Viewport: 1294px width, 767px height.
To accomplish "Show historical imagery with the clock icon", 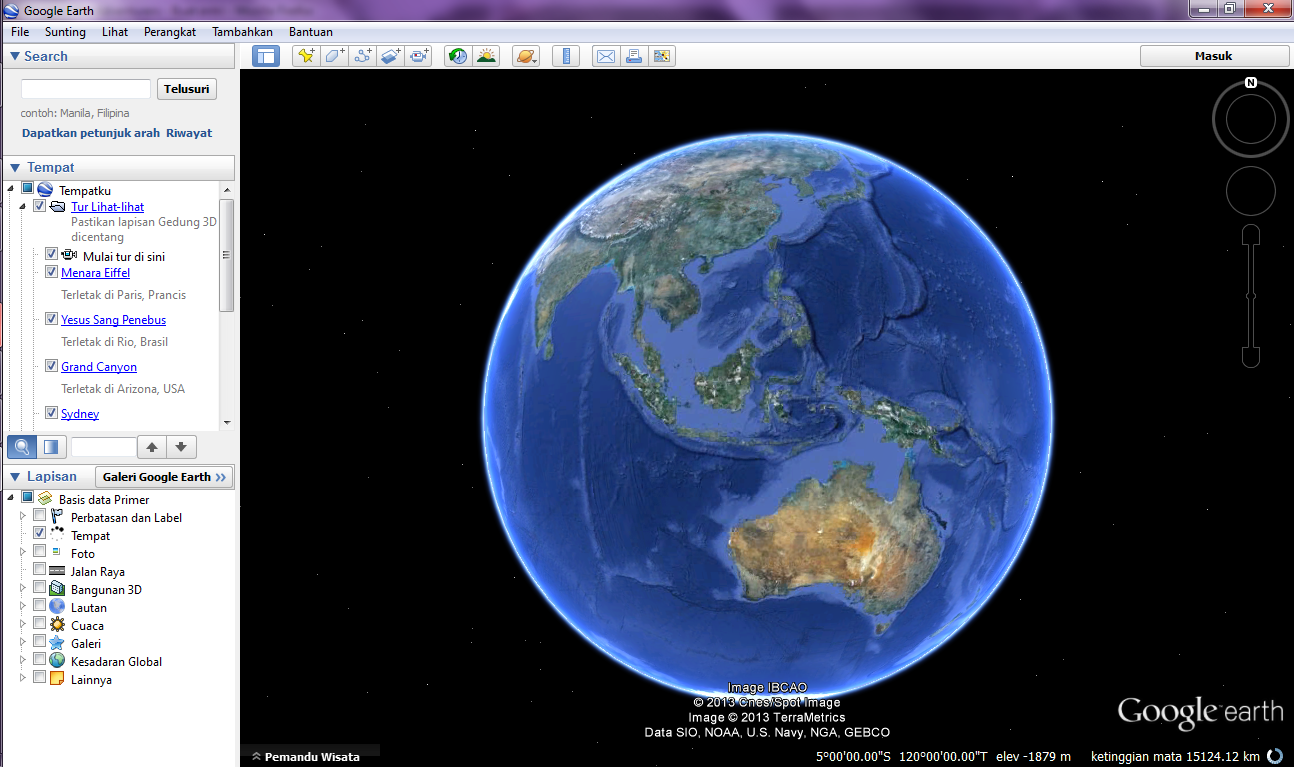I will coord(458,56).
